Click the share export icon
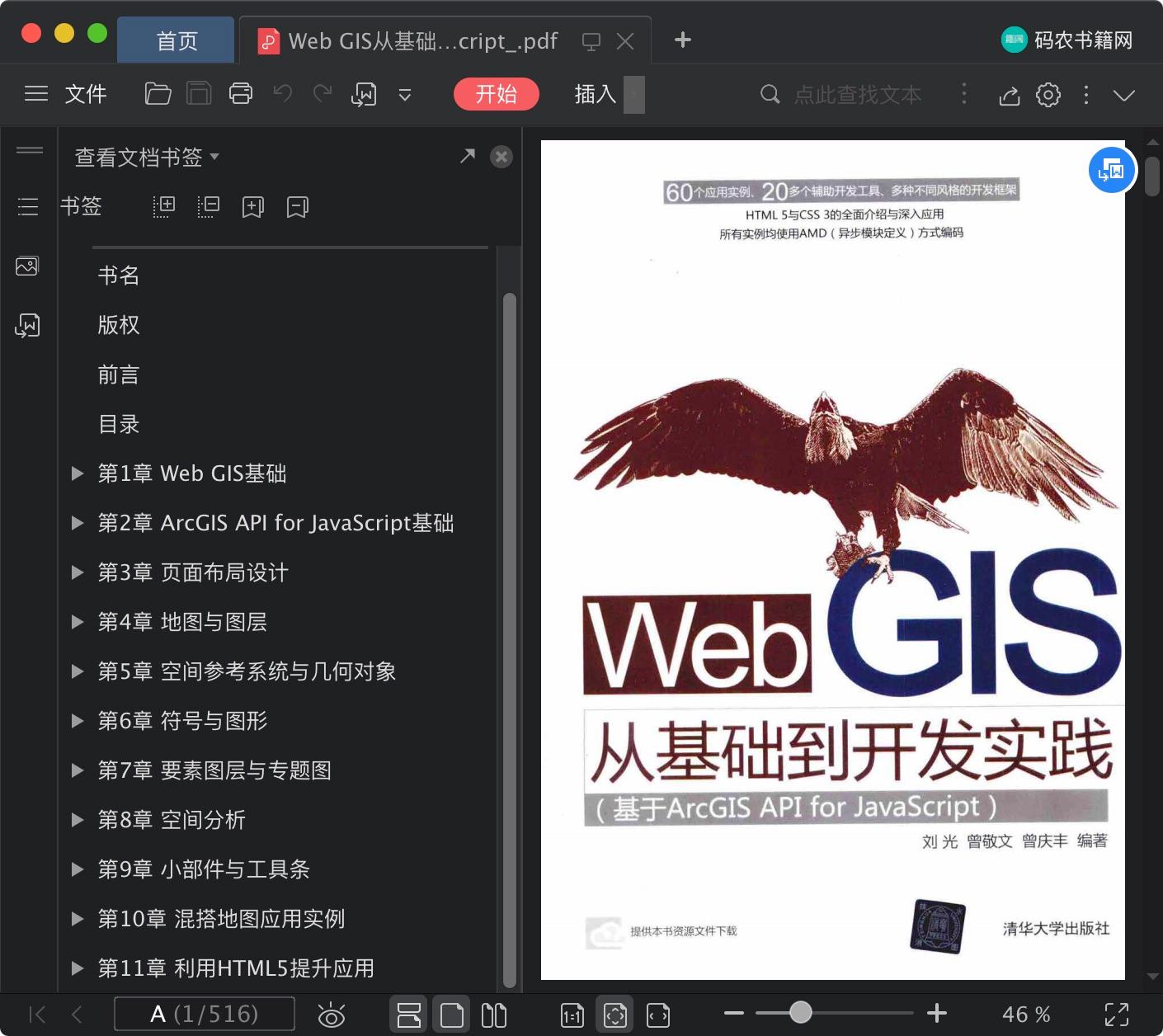 pos(1010,95)
